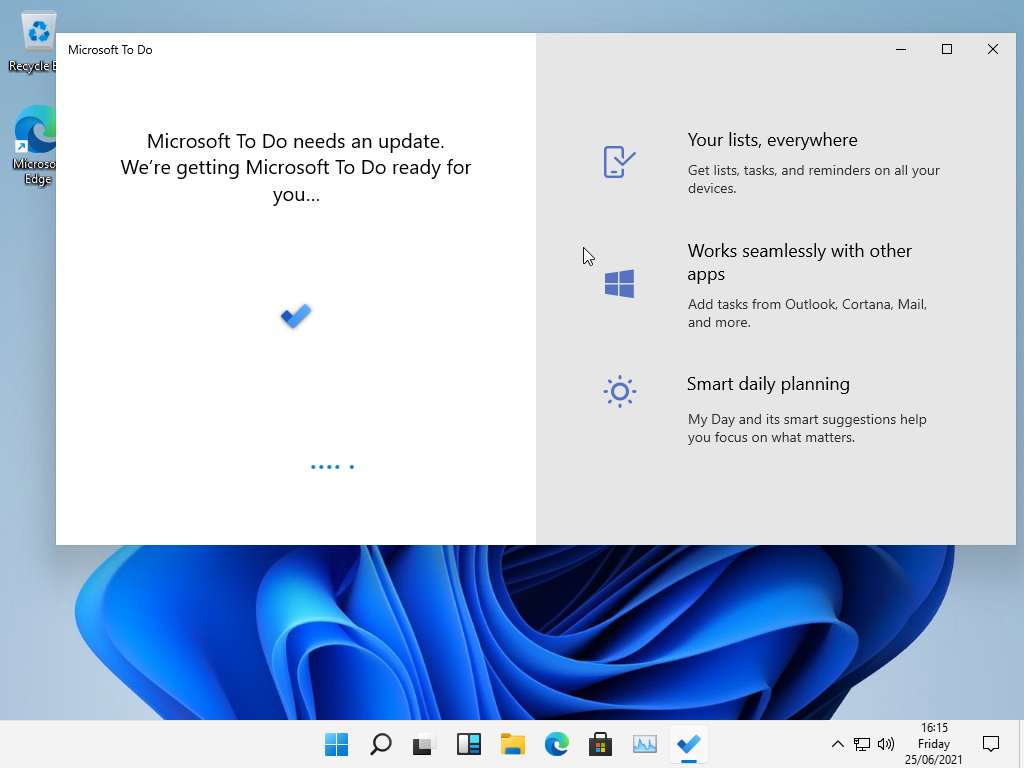Open taskbar Search
The height and width of the screenshot is (768, 1024).
(380, 744)
